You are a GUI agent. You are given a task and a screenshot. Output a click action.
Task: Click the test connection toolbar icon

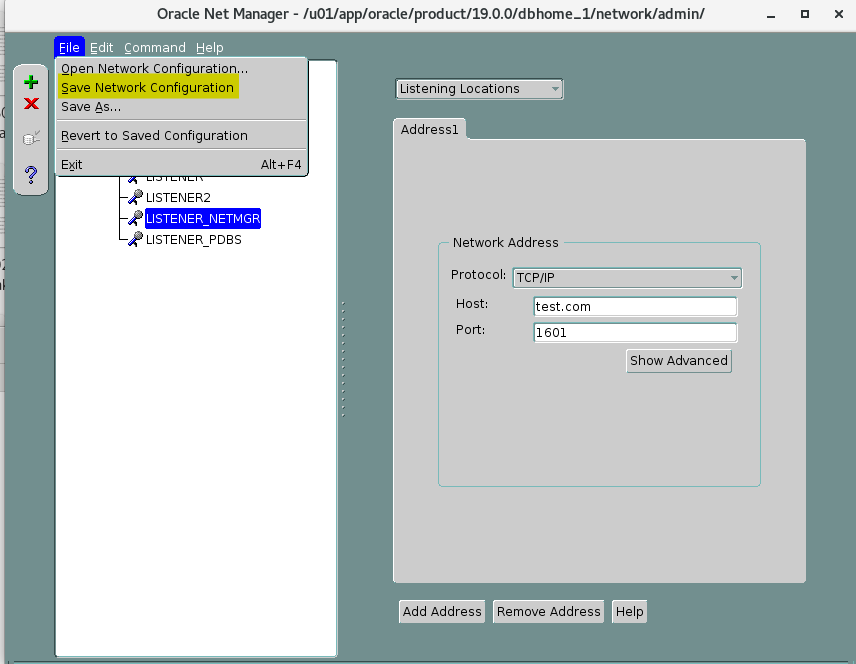coord(31,138)
